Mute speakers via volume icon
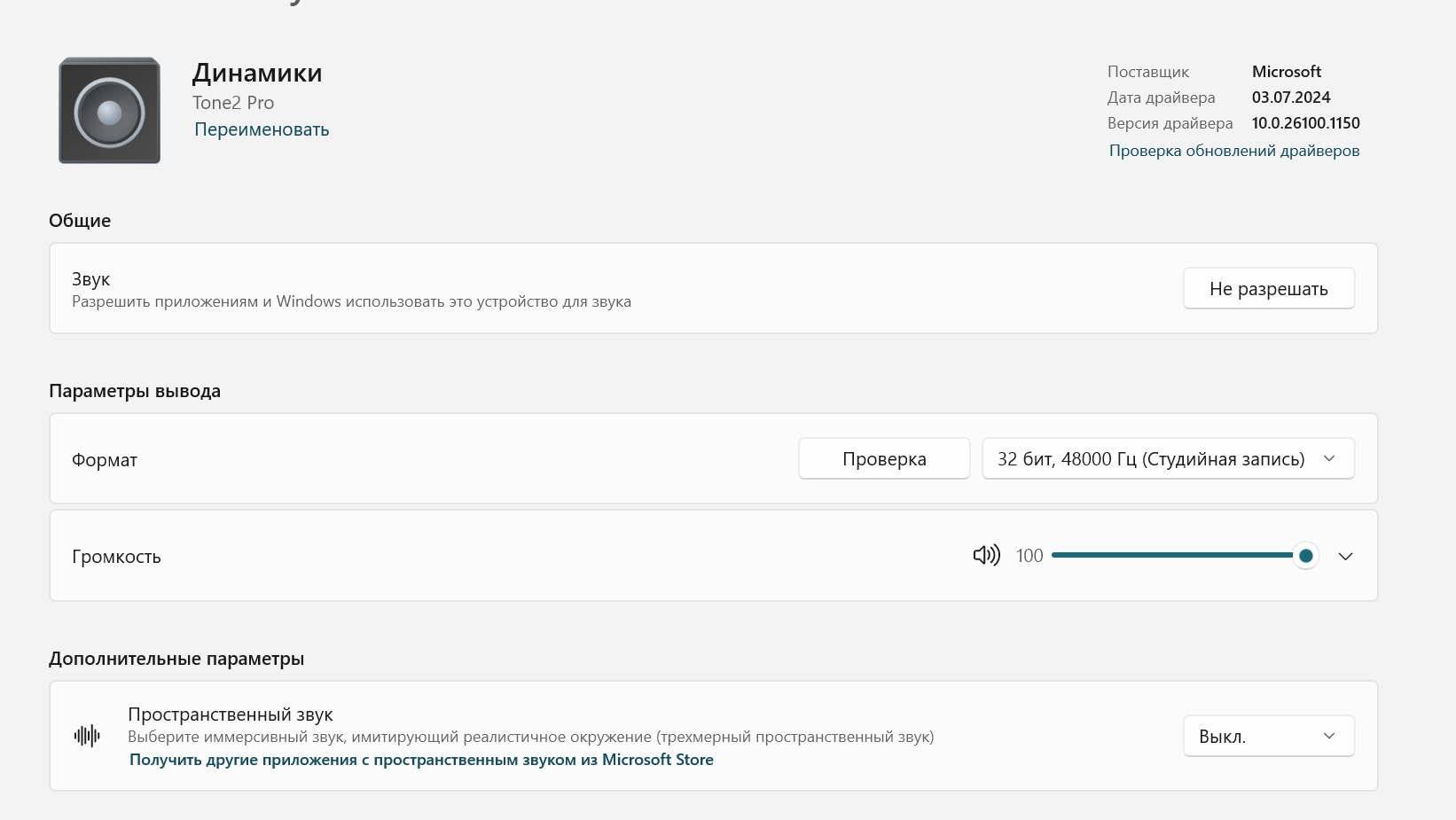The height and width of the screenshot is (820, 1456). click(x=986, y=556)
